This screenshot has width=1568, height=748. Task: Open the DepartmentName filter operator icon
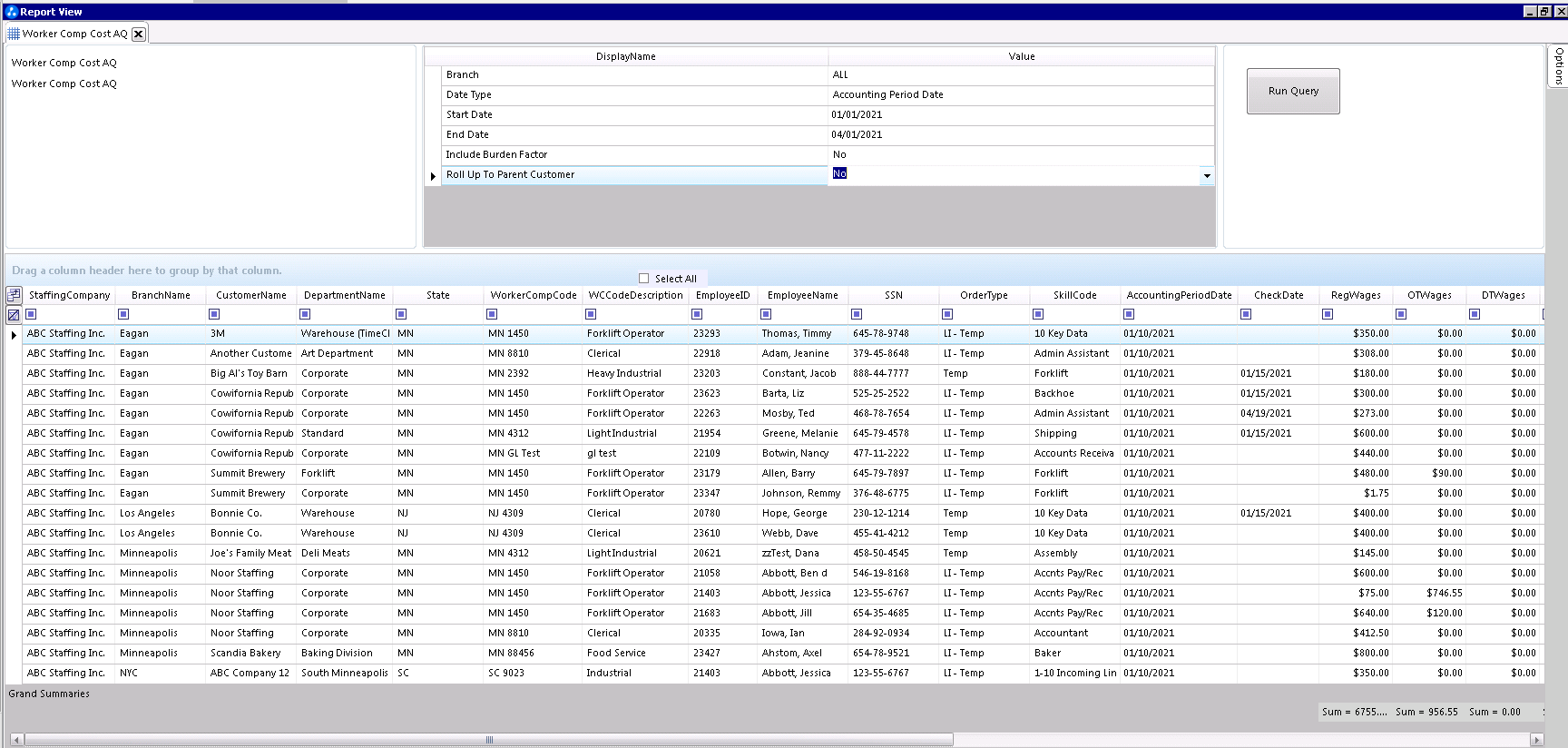tap(305, 314)
